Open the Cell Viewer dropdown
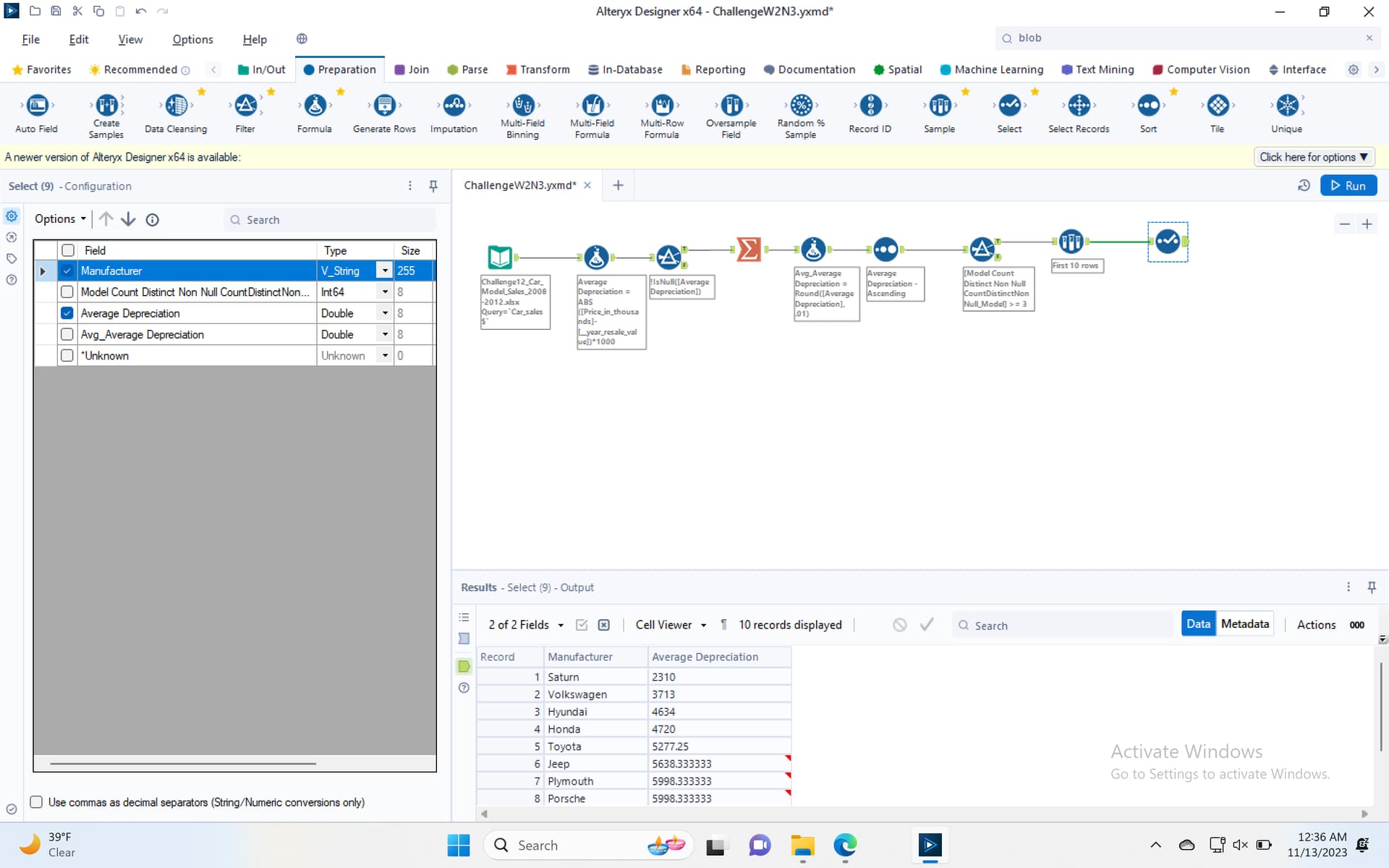 [670, 624]
